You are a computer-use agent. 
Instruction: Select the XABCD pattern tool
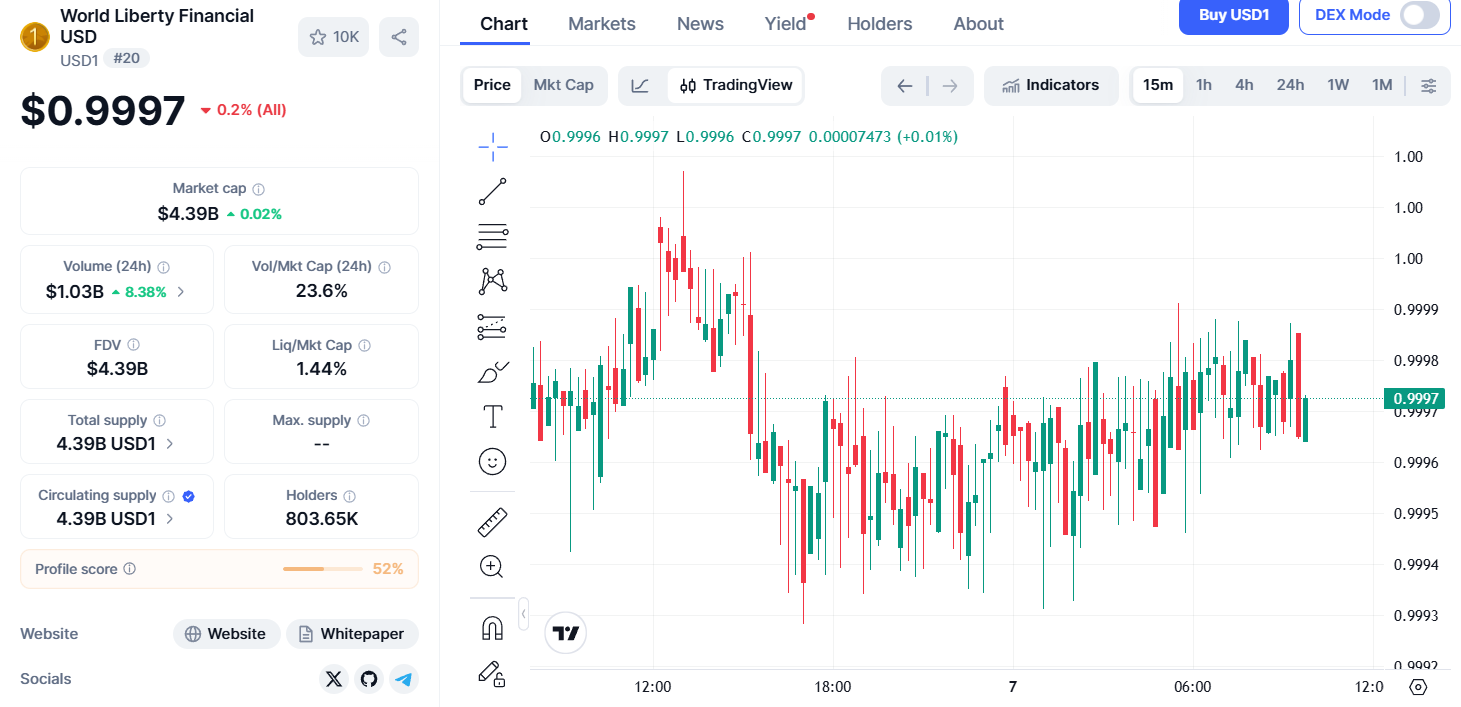point(492,281)
